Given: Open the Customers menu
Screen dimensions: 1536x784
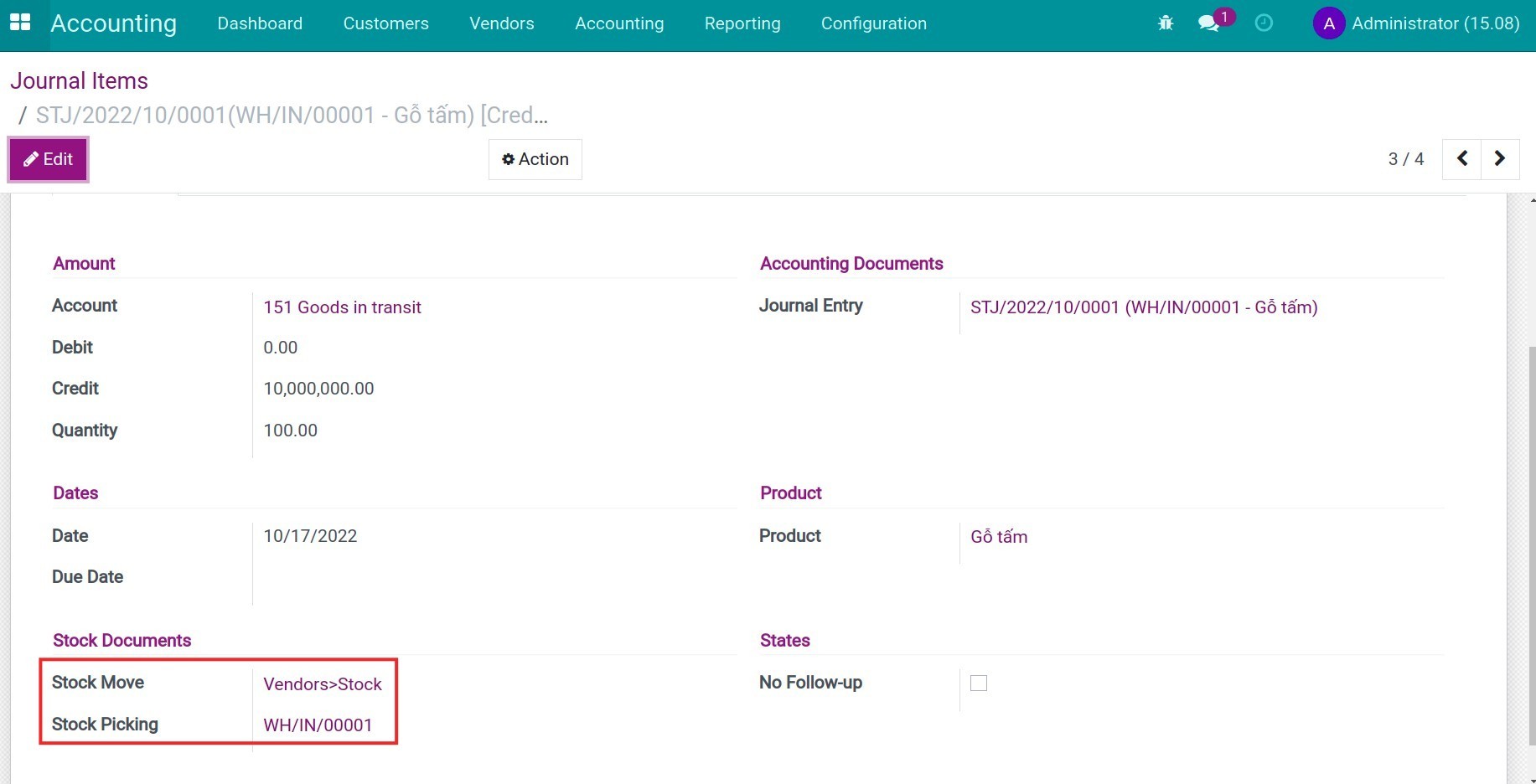Looking at the screenshot, I should [385, 23].
